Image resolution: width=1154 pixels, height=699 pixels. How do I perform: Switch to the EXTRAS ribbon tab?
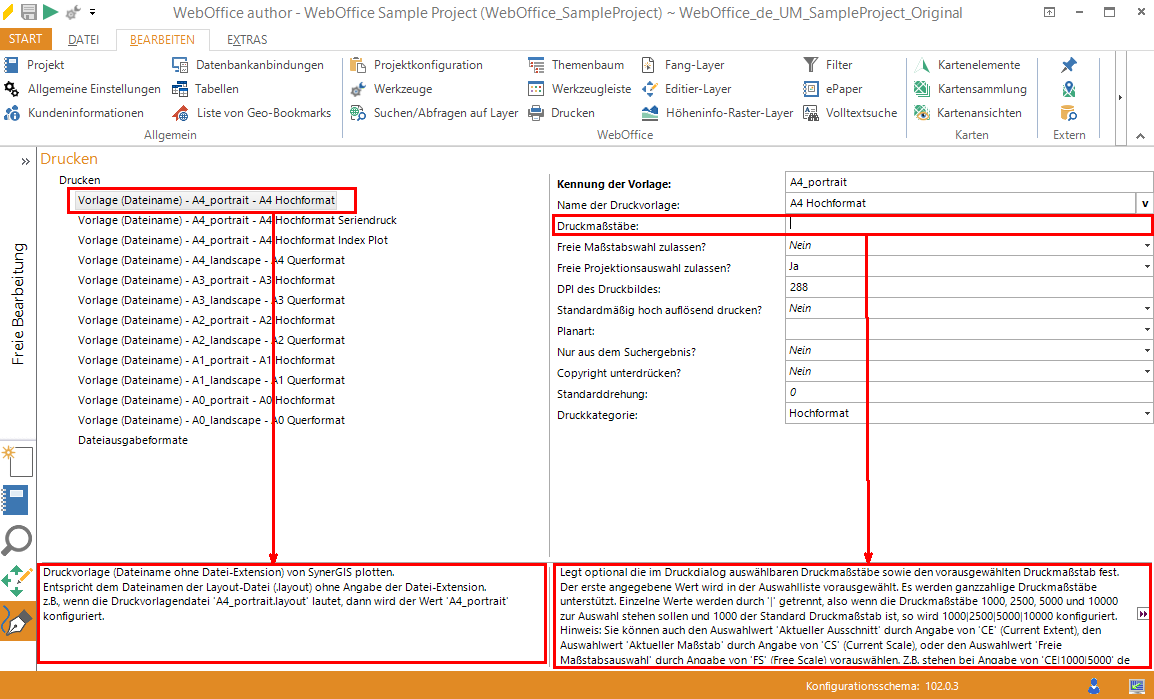[246, 40]
